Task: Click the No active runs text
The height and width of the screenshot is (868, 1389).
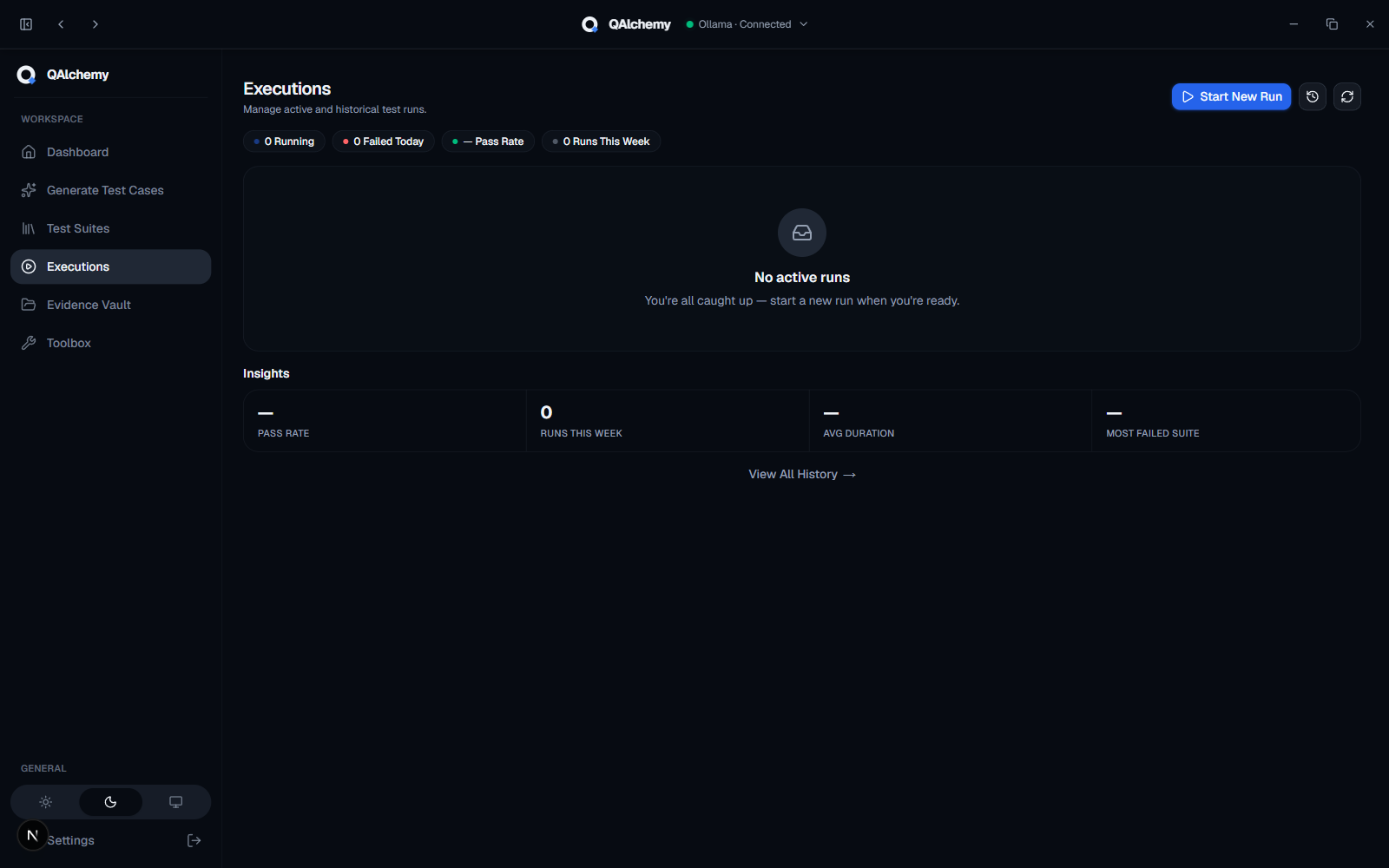Action: tap(802, 278)
